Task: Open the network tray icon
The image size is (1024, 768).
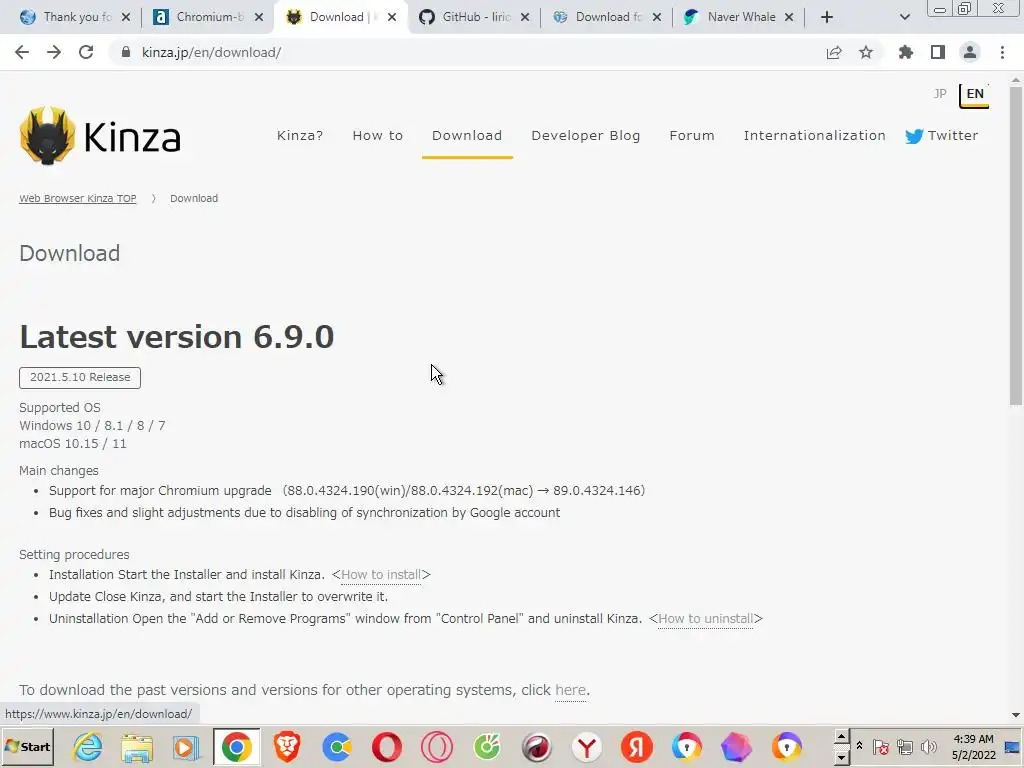Action: 904,747
